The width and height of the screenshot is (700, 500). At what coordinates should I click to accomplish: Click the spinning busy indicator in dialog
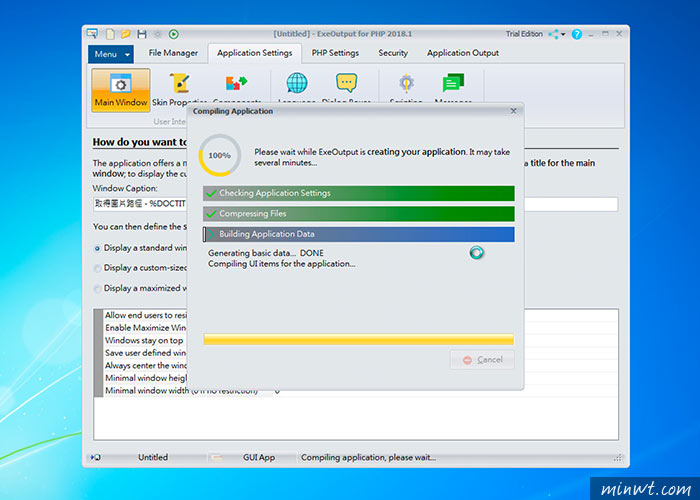[476, 253]
